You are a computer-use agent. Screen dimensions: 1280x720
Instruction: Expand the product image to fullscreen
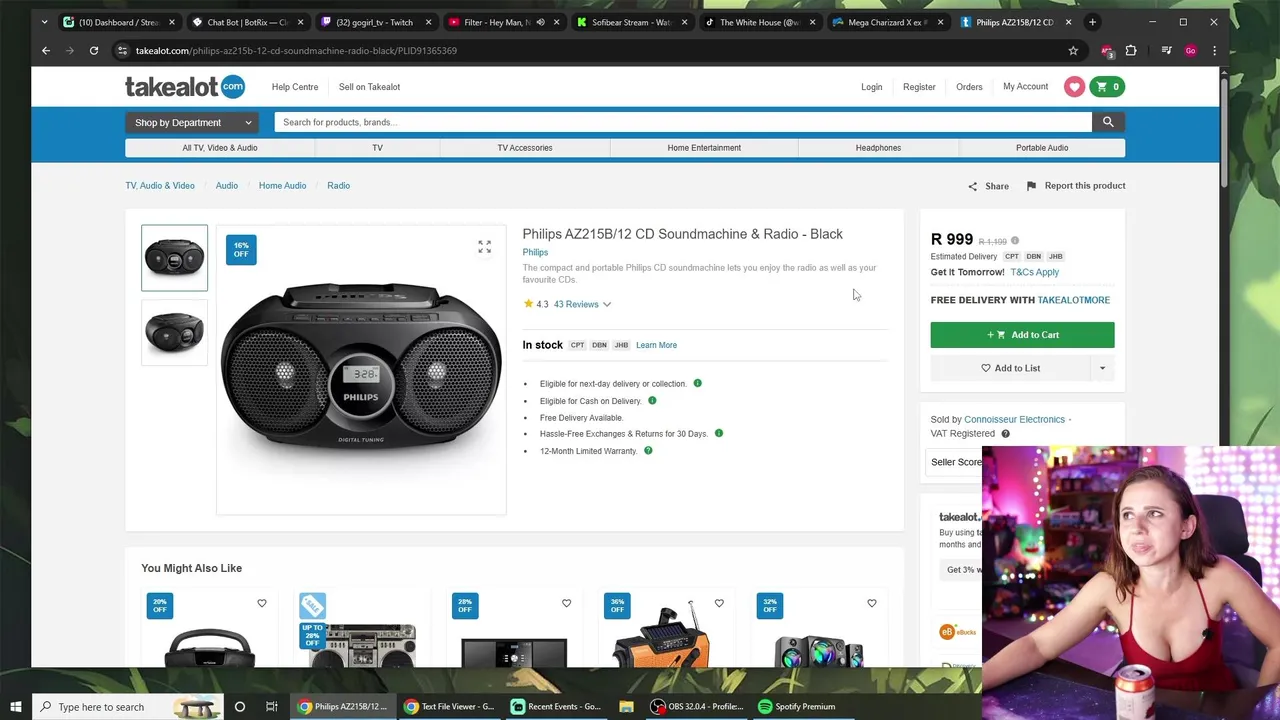(x=484, y=246)
